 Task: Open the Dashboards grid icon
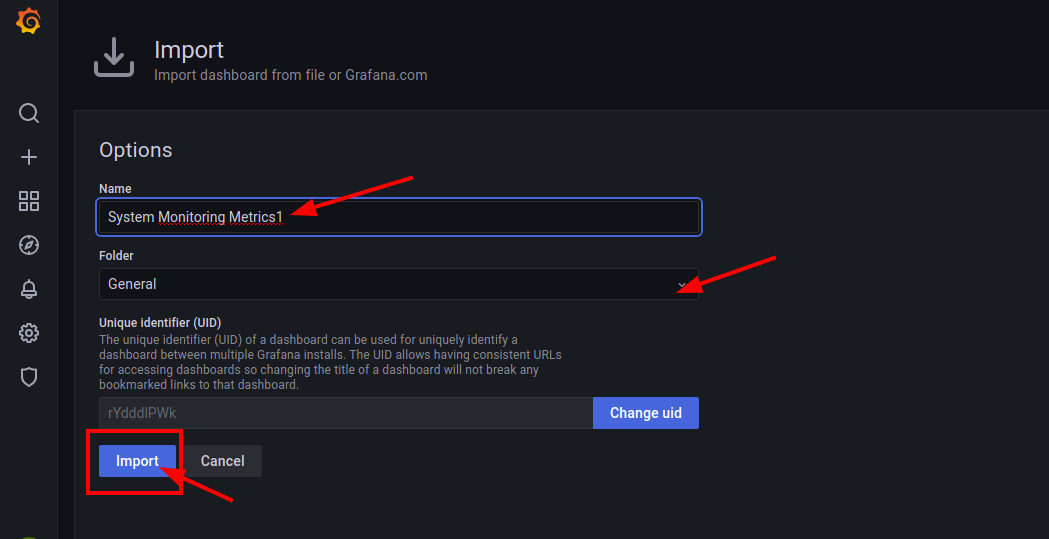click(x=29, y=201)
